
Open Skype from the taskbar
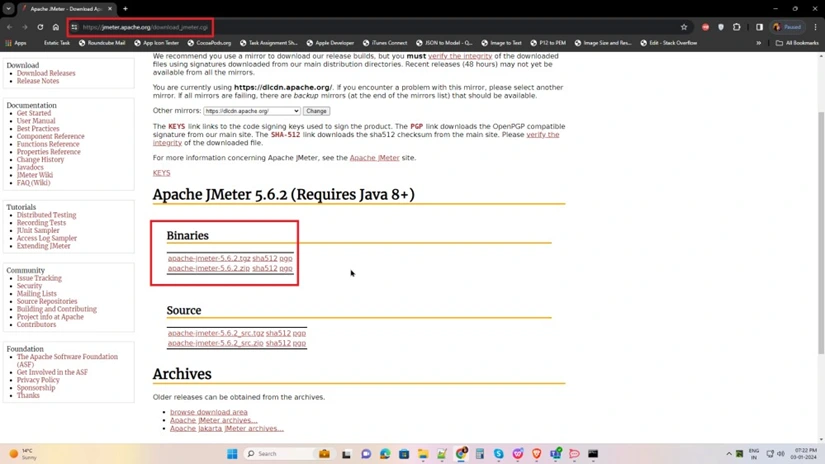point(498,453)
